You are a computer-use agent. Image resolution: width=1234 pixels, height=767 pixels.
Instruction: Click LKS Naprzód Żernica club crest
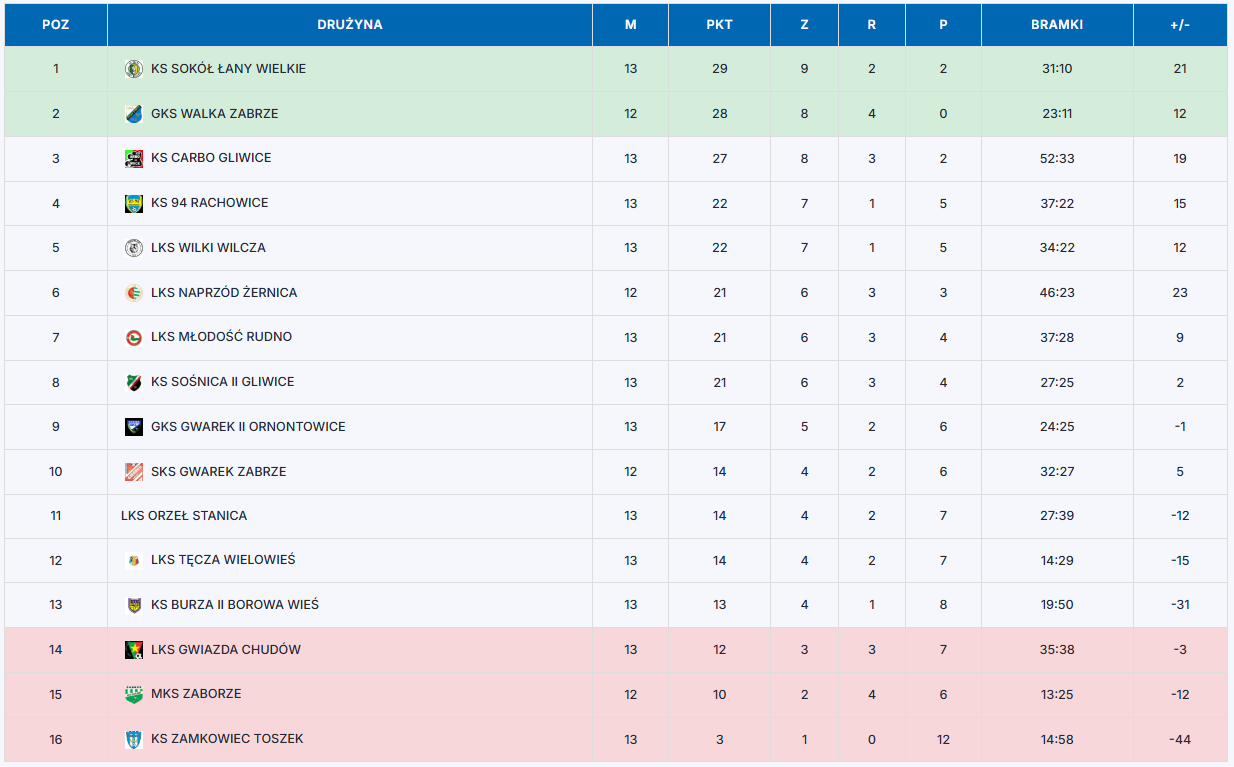(x=133, y=293)
